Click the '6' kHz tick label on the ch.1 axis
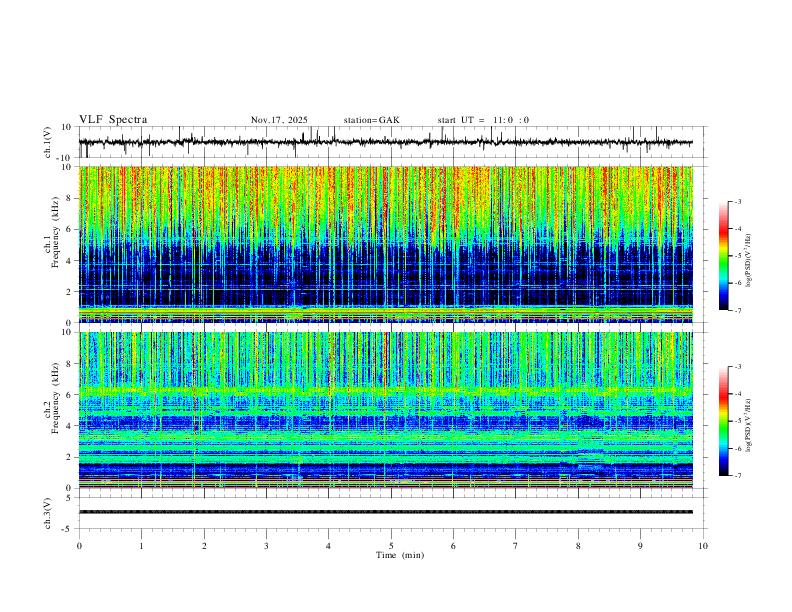Image resolution: width=792 pixels, height=612 pixels. tap(69, 229)
